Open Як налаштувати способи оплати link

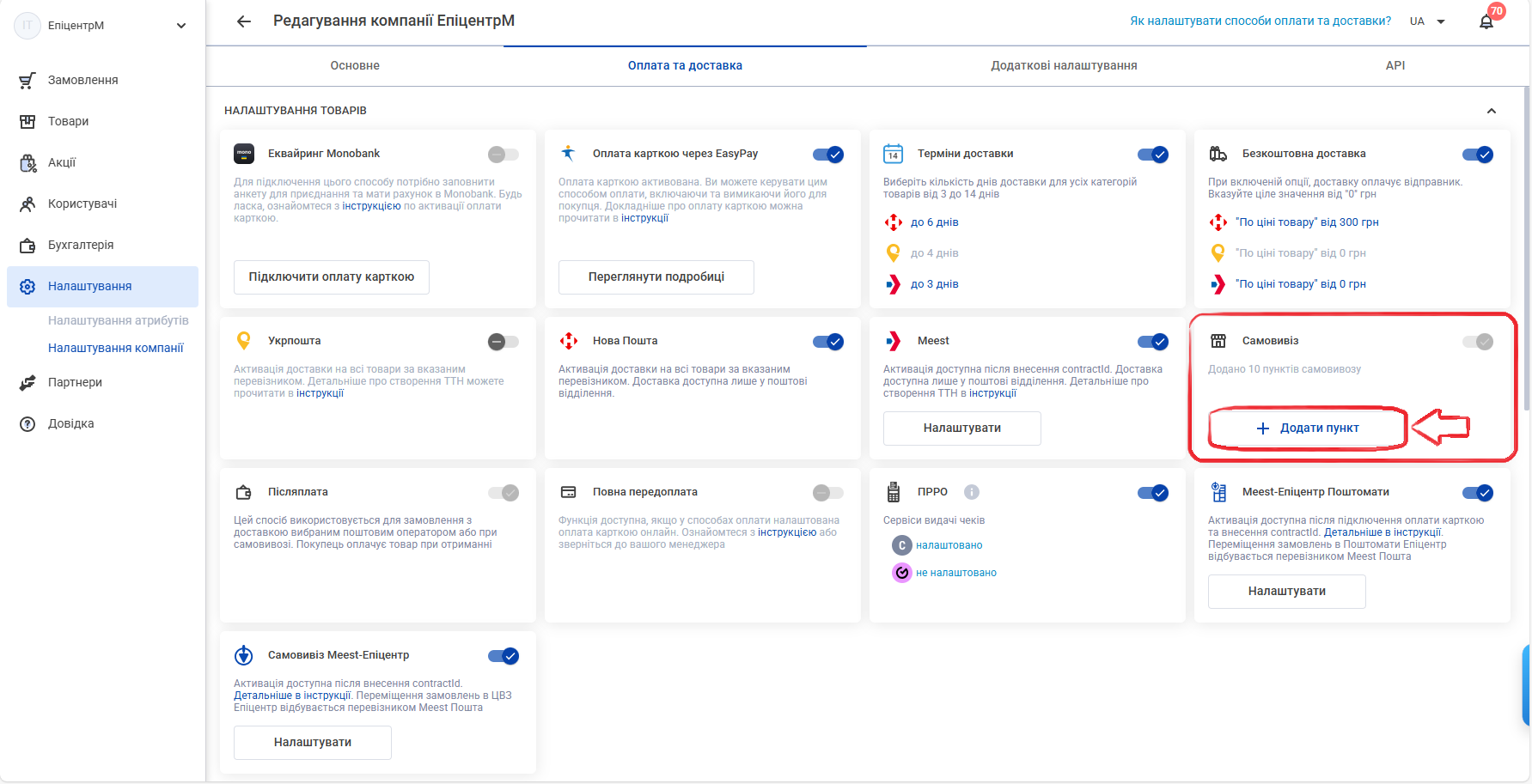point(1260,21)
